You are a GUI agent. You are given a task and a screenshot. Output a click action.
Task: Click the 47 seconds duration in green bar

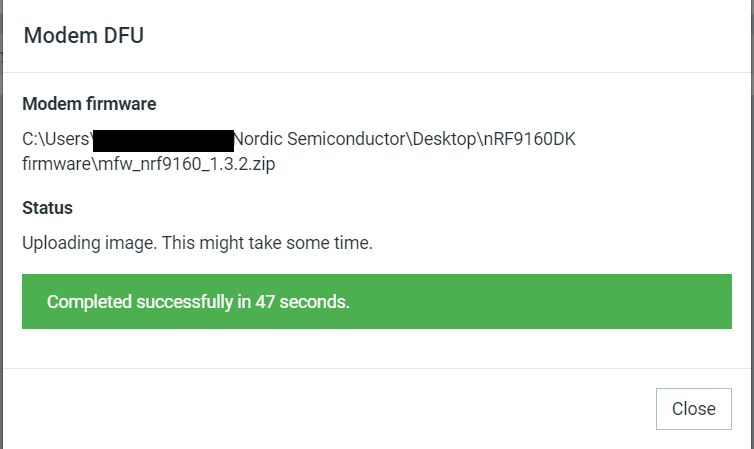302,302
